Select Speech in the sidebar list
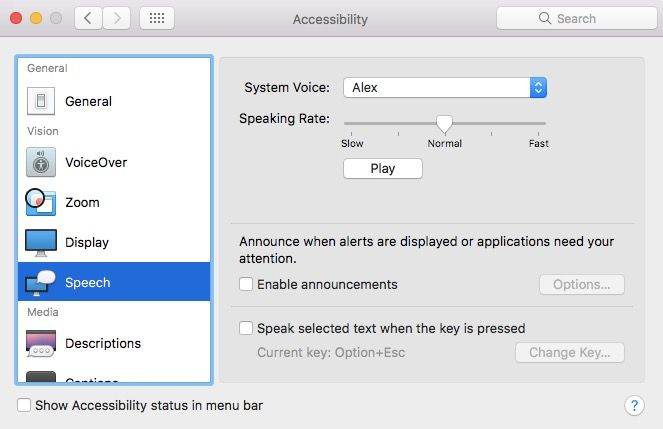663x429 pixels. (x=114, y=281)
